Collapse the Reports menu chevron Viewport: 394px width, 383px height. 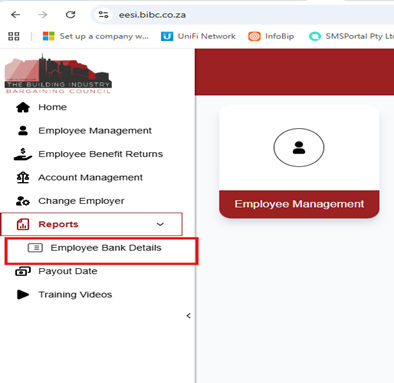[x=160, y=224]
